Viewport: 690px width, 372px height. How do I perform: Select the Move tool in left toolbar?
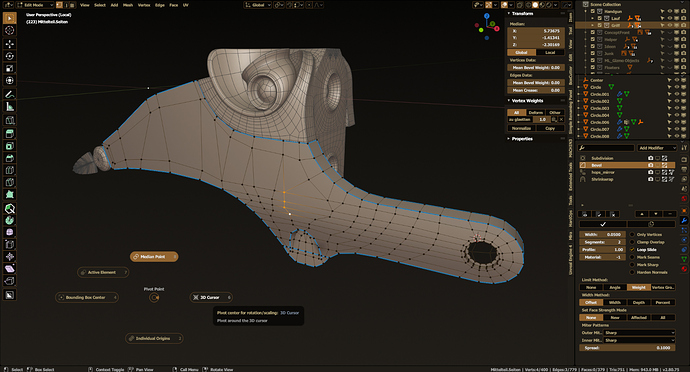pyautogui.click(x=10, y=43)
